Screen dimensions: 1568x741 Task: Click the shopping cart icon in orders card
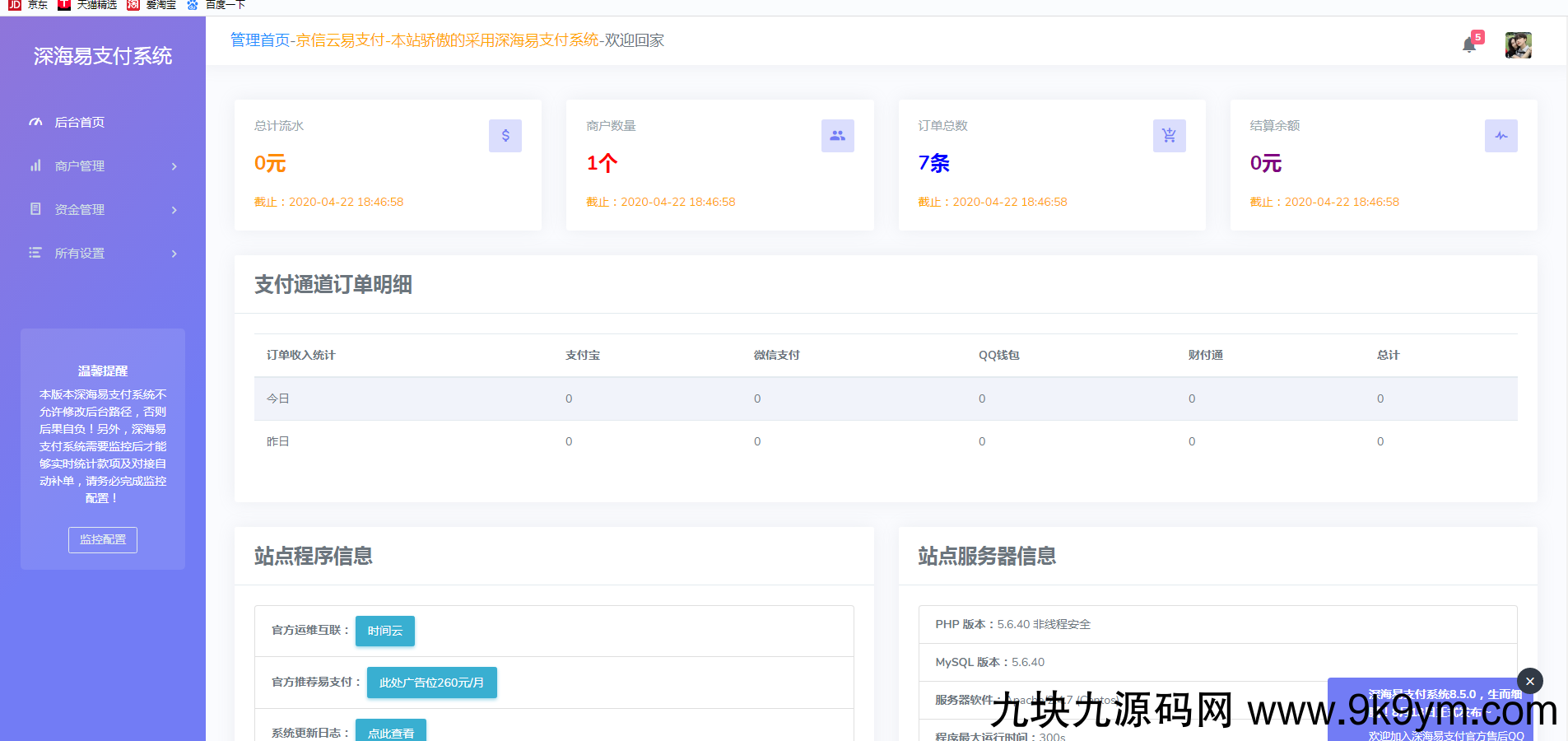click(x=1169, y=136)
